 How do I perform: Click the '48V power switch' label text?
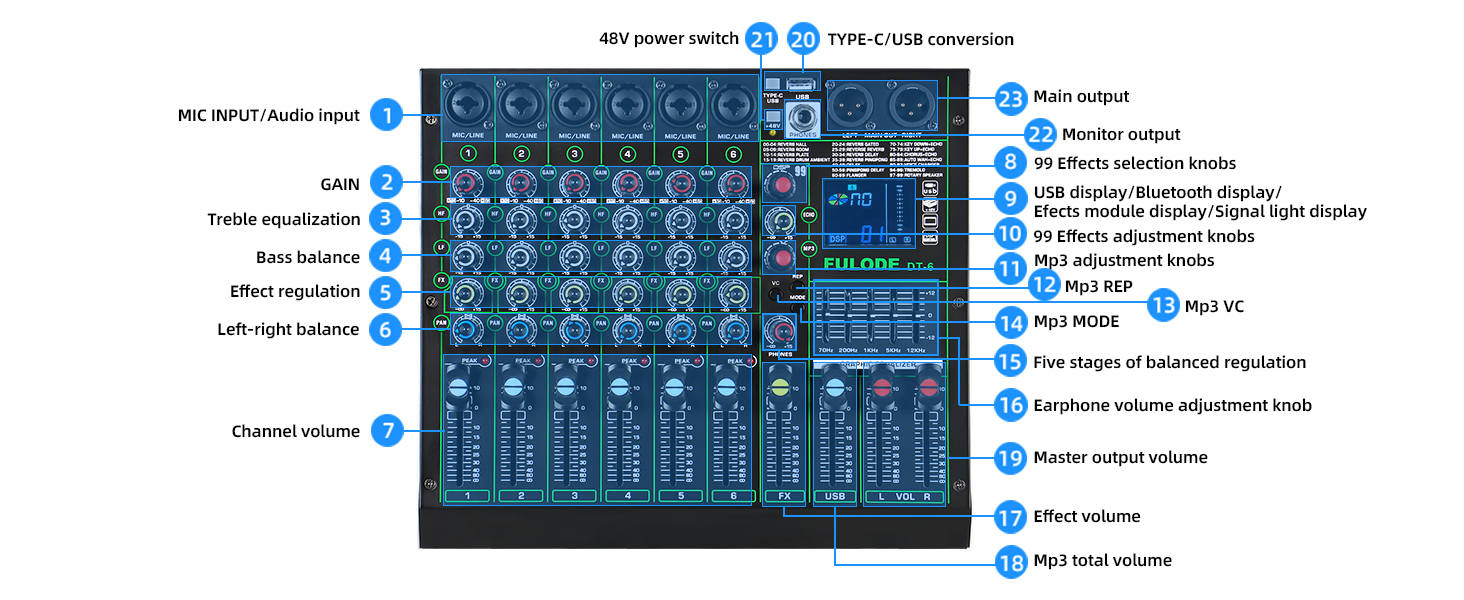click(669, 39)
